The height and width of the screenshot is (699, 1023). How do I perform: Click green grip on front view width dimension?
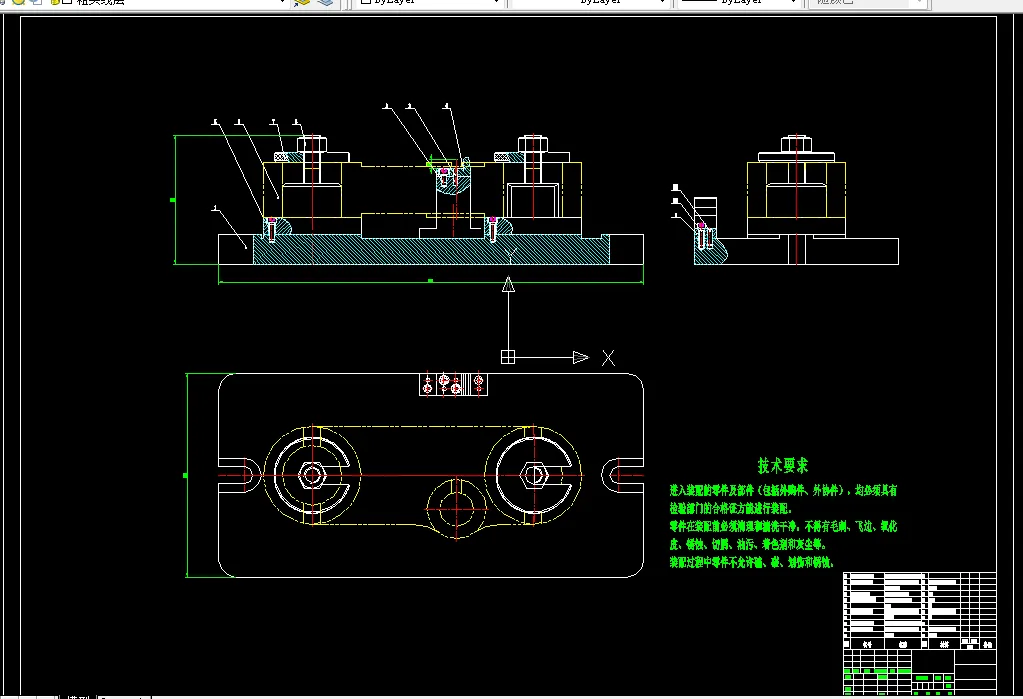click(x=430, y=281)
